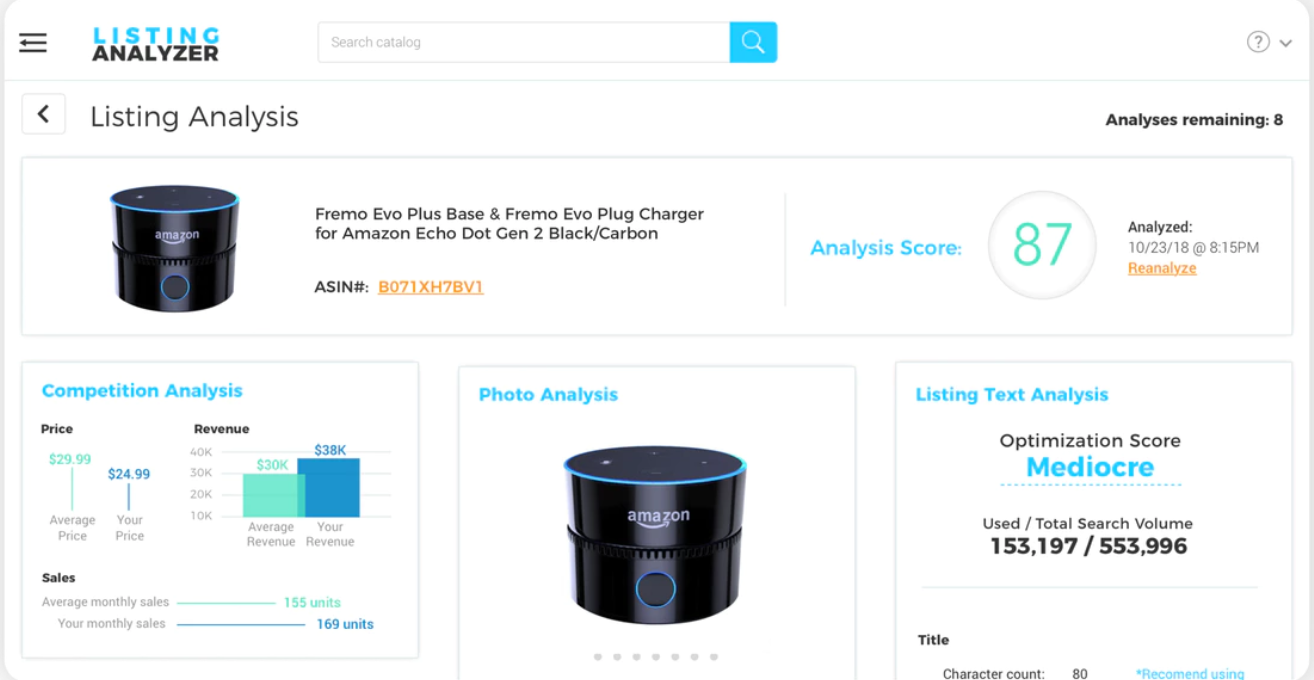Viewport: 1314px width, 680px height.
Task: Click into the Search catalog field
Action: tap(524, 42)
